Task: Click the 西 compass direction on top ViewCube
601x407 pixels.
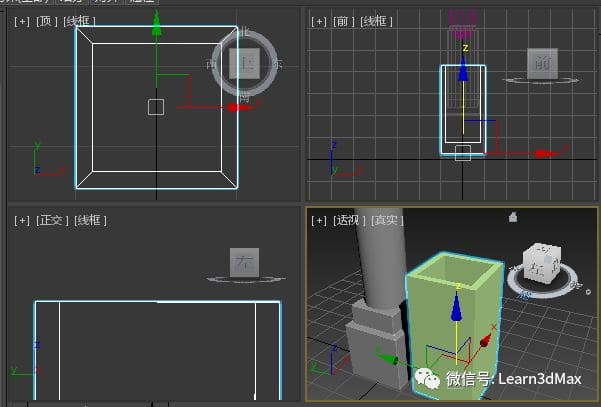Action: coord(211,64)
